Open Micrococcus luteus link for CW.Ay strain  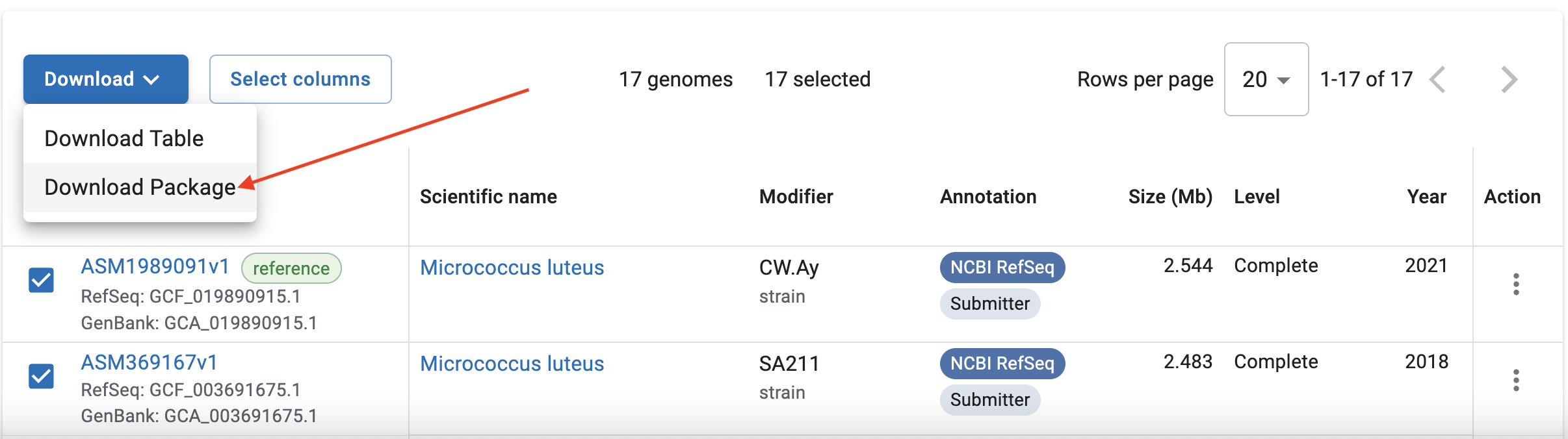tap(512, 268)
